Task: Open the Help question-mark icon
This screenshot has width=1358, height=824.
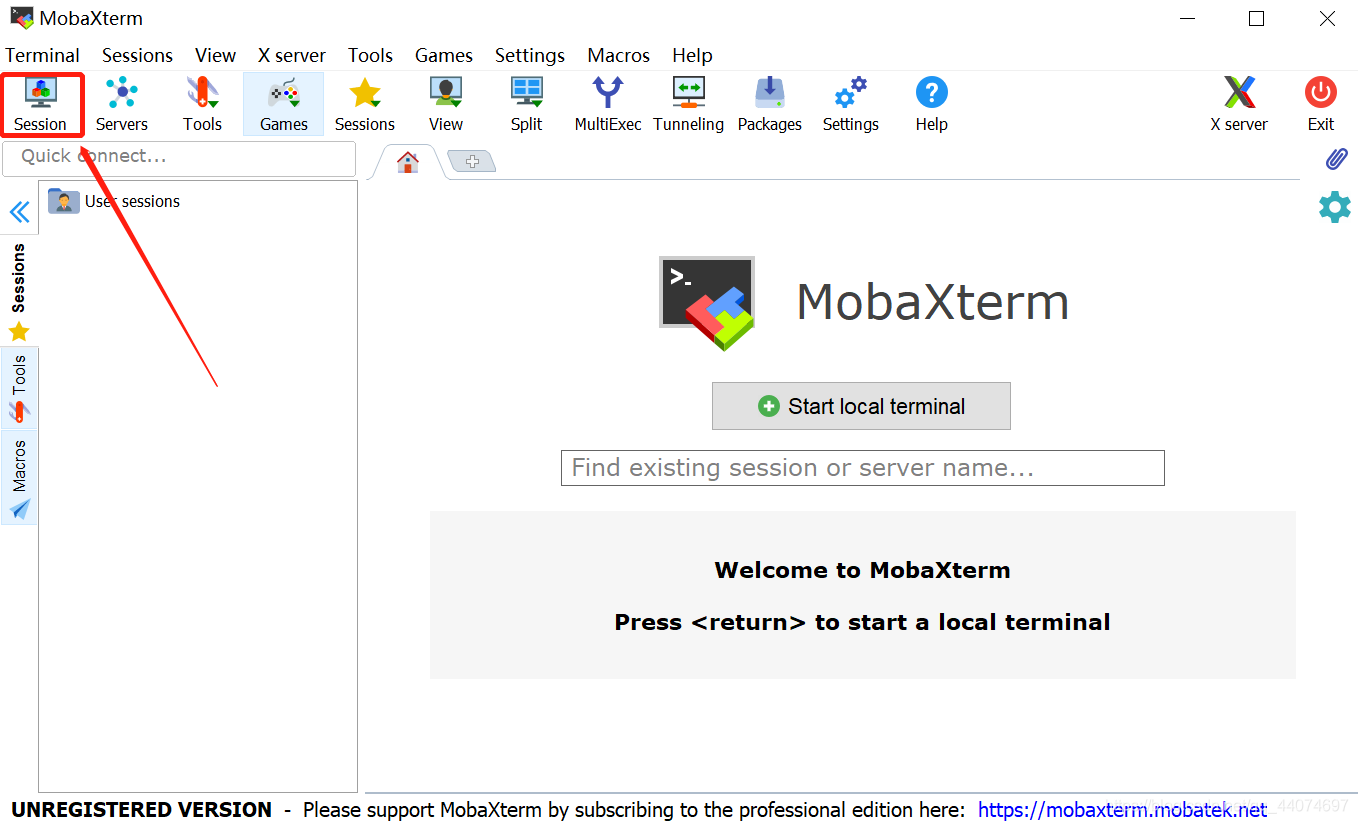Action: [x=932, y=104]
